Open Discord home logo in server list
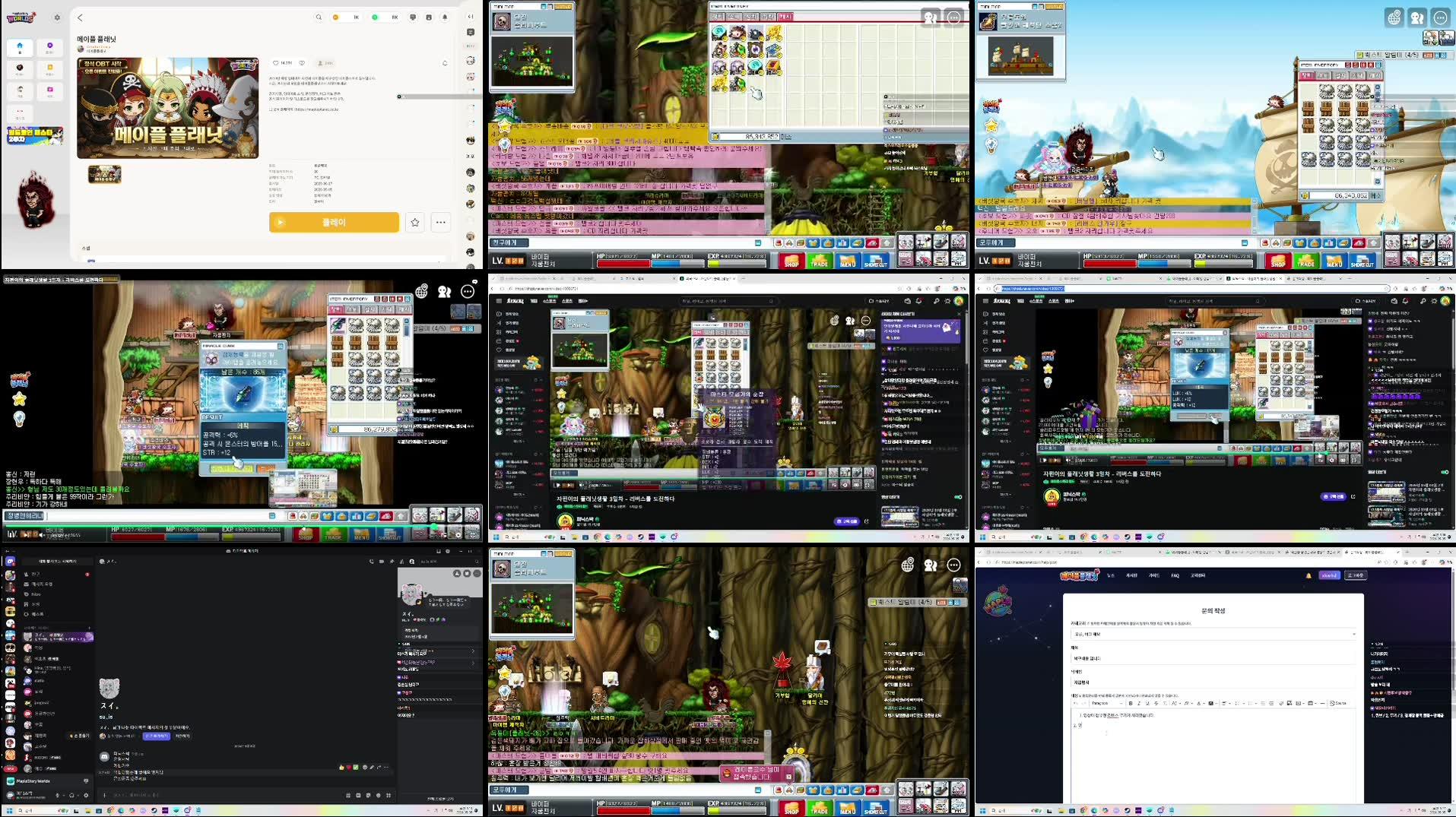 (x=10, y=562)
